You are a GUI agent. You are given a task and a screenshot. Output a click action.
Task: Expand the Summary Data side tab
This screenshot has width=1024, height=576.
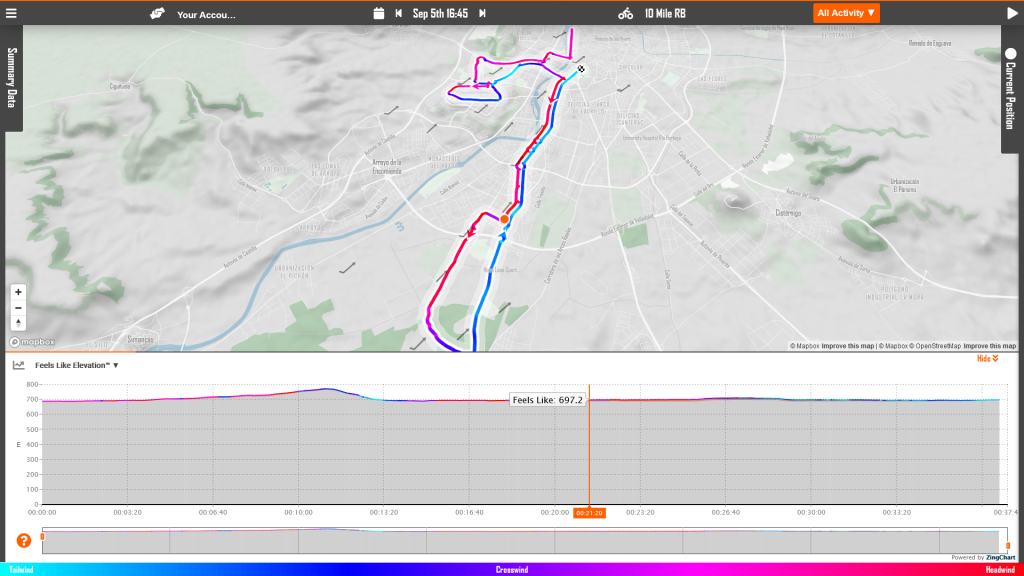pyautogui.click(x=12, y=78)
